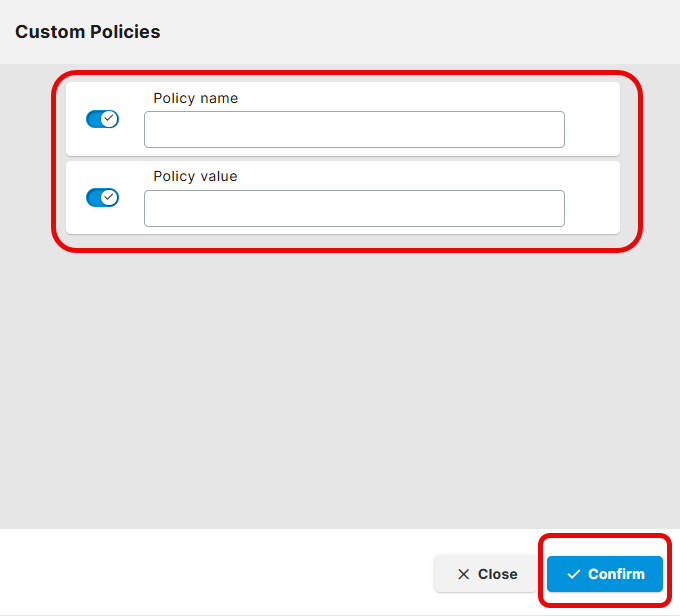Image resolution: width=680 pixels, height=616 pixels.
Task: Click the blue track of Policy value switch
Action: pos(93,197)
